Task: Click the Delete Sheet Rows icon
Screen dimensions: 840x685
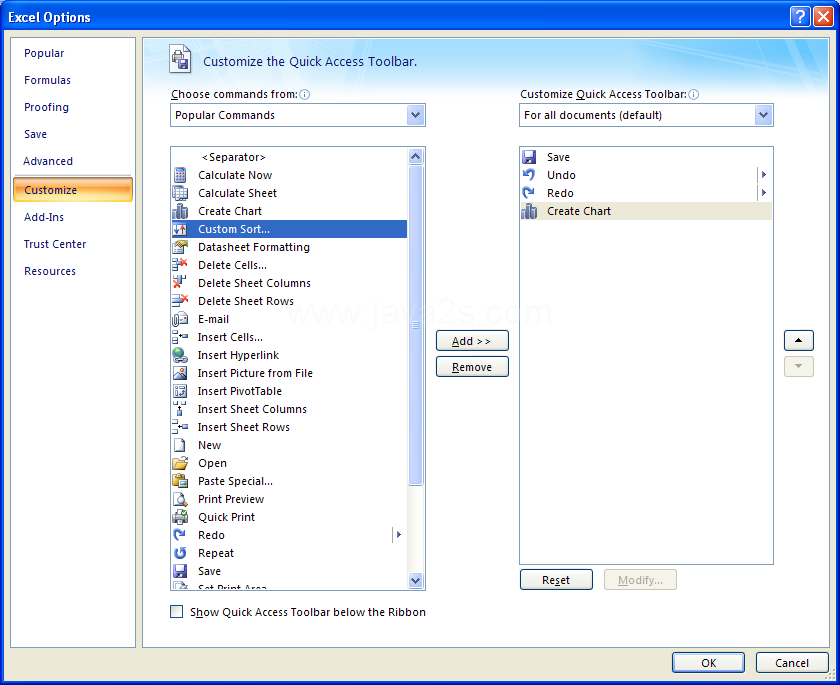Action: [180, 301]
